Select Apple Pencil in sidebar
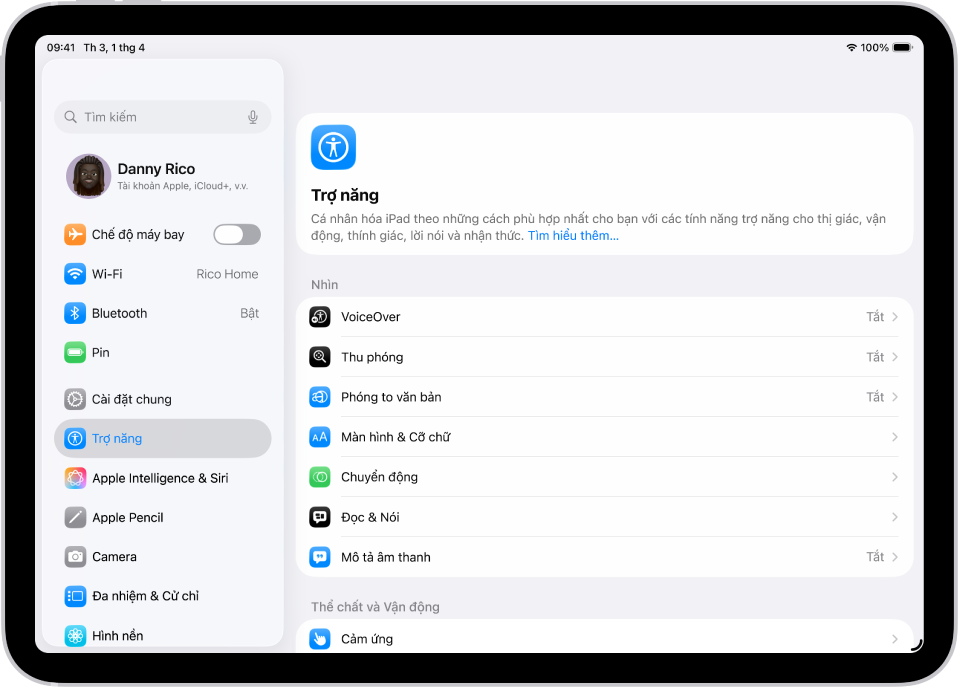 [162, 517]
